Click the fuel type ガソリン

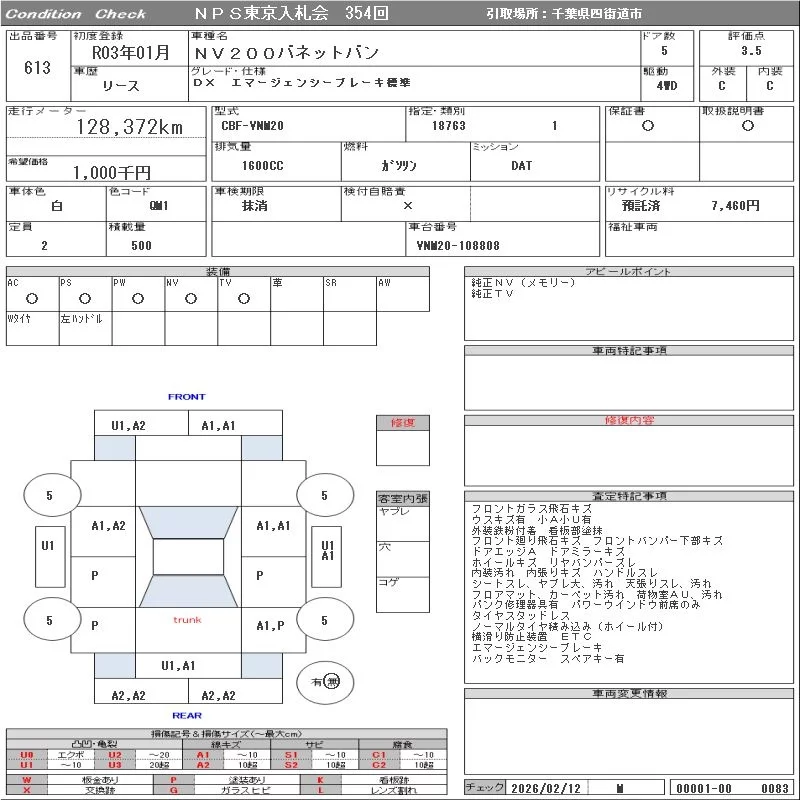tap(399, 166)
